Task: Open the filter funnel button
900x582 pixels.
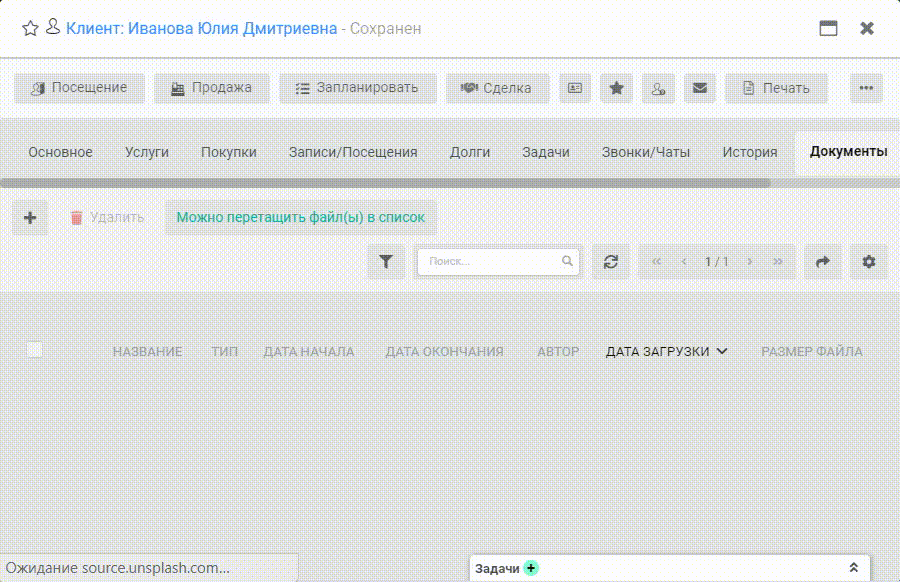Action: [386, 262]
